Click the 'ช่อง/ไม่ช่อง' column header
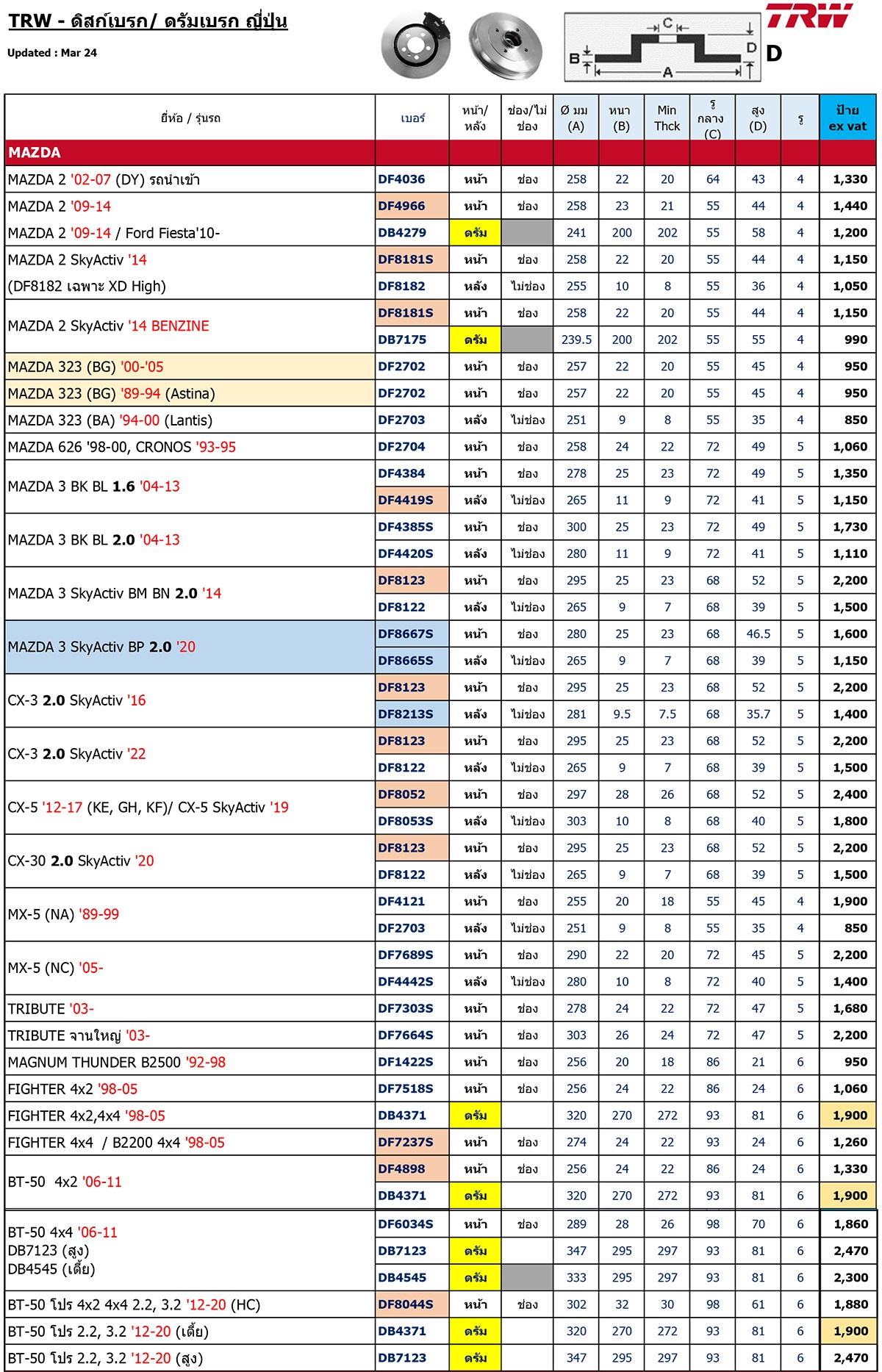Screen dimensions: 882x1372 click(x=527, y=118)
